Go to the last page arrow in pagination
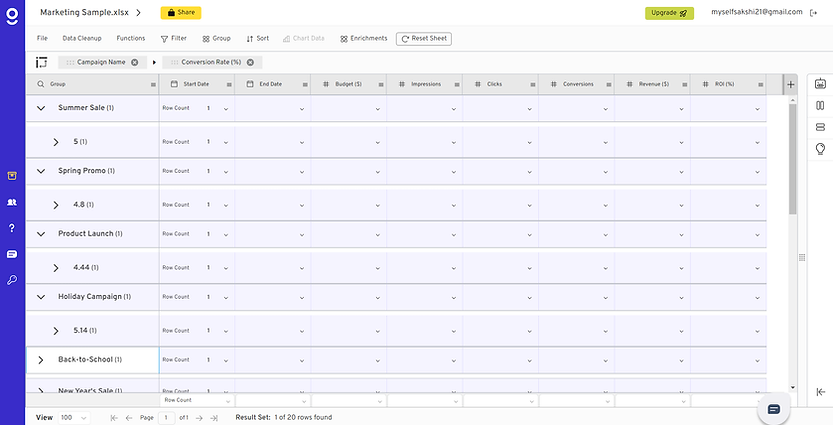 pos(214,417)
